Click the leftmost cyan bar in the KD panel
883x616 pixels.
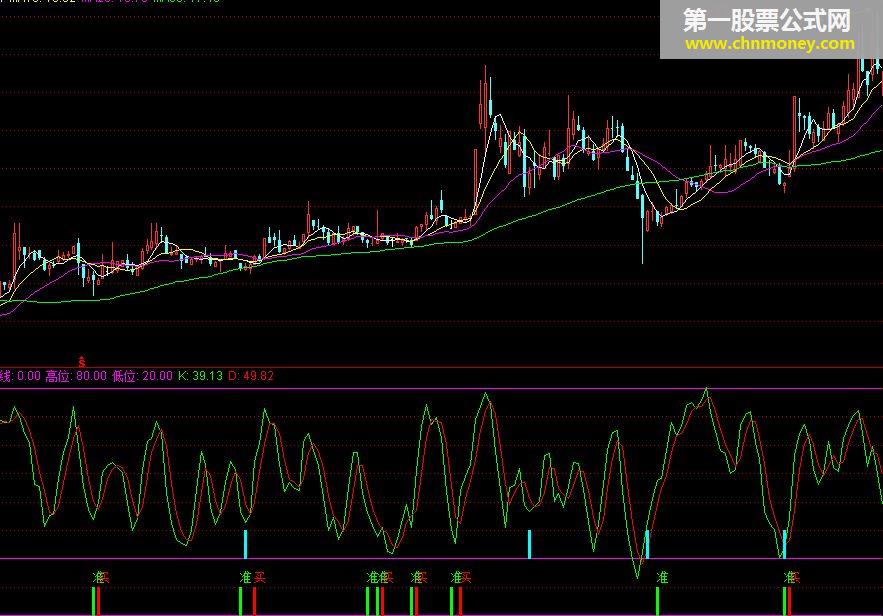point(246,544)
